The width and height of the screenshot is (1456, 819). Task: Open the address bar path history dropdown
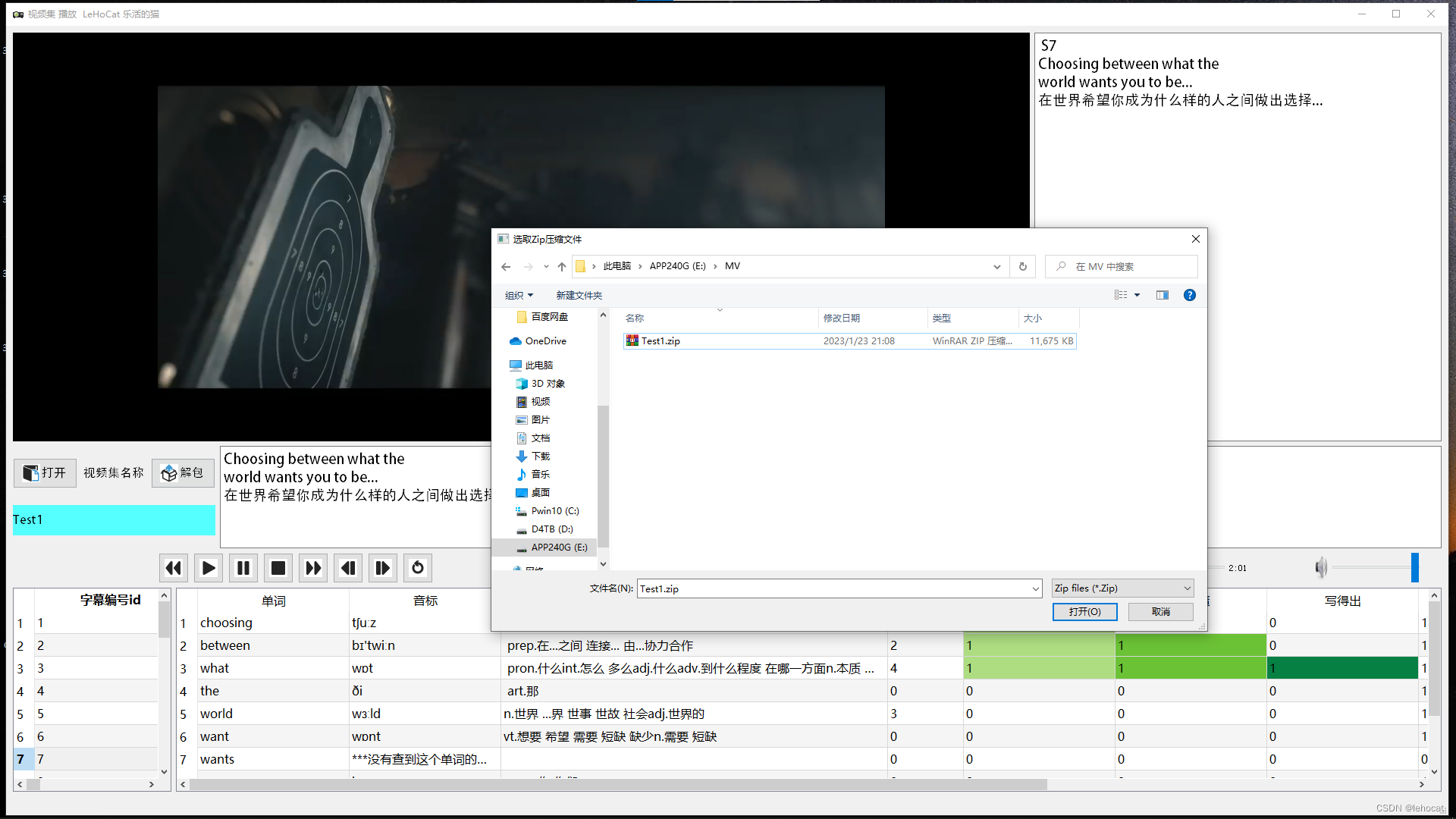pos(996,267)
